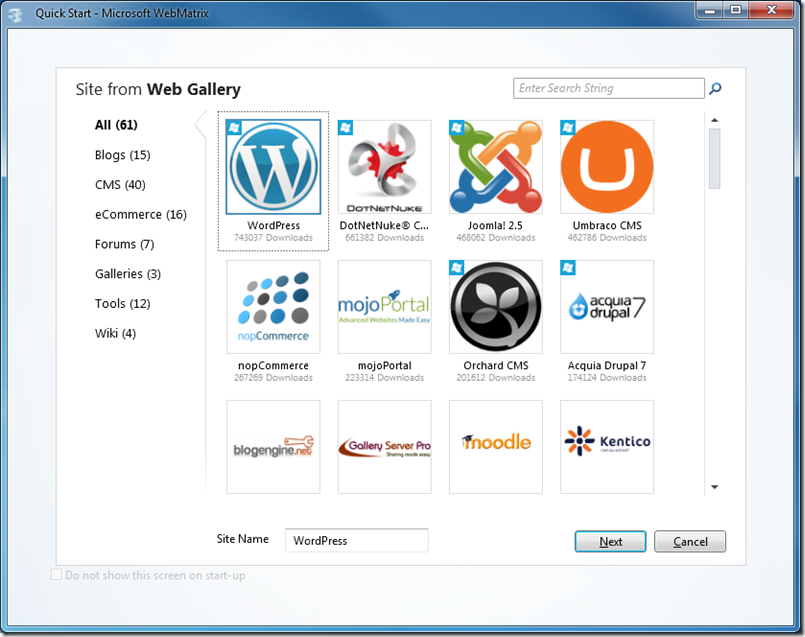Choose the Gallery Server Pro icon

(385, 447)
